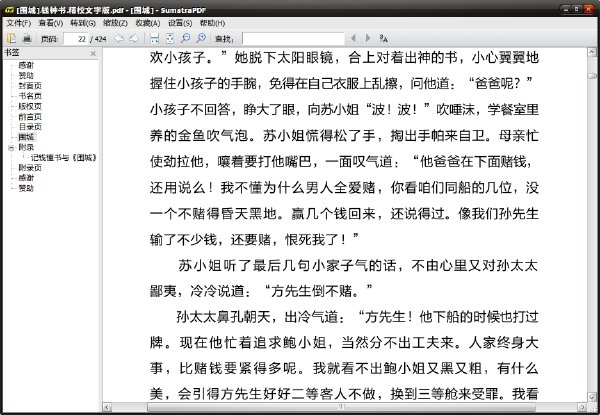Open the 设置(S) menu
600x415 pixels.
180,23
